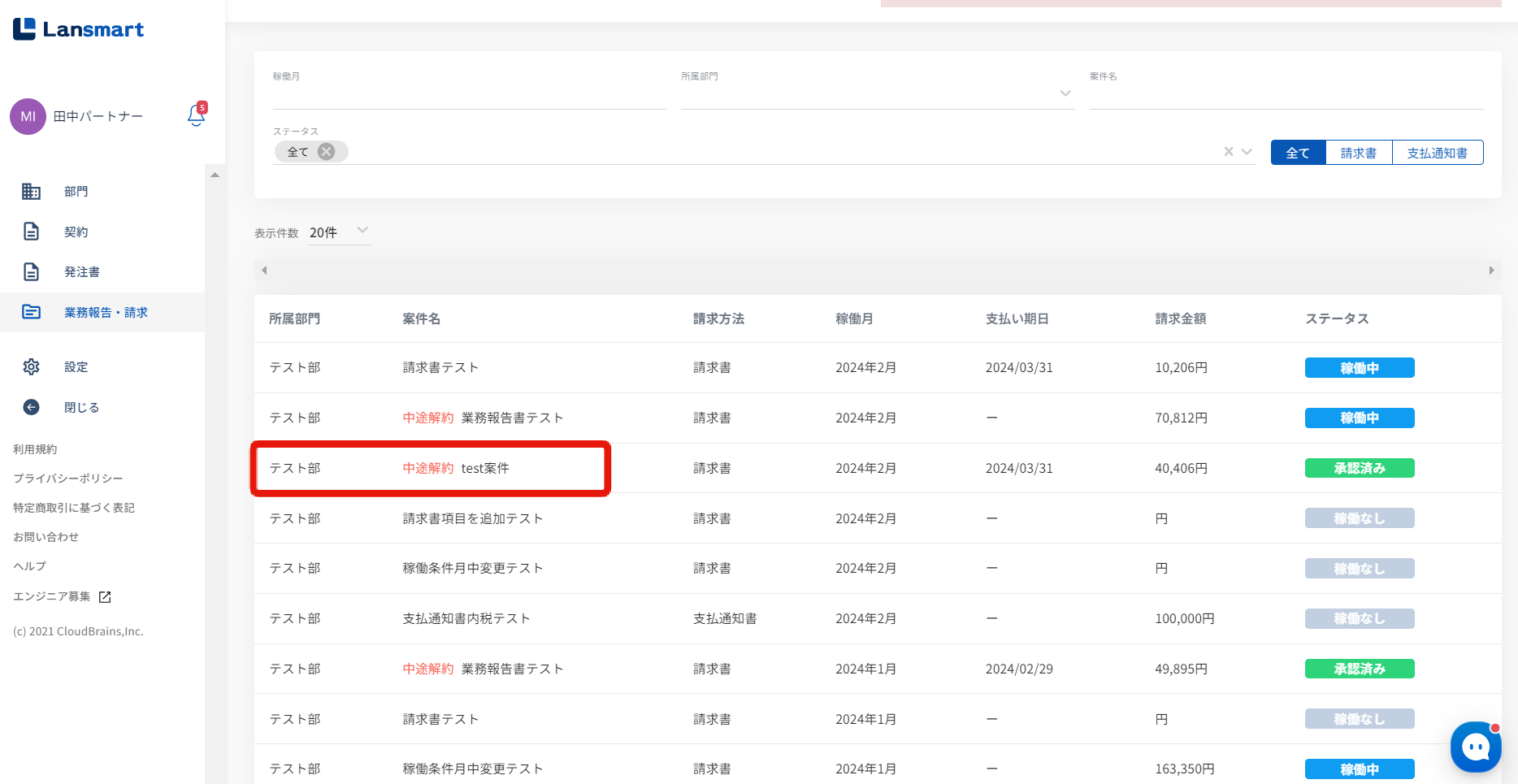
Task: Click 稼働中 badge for the 163,350円 row
Action: pyautogui.click(x=1360, y=769)
